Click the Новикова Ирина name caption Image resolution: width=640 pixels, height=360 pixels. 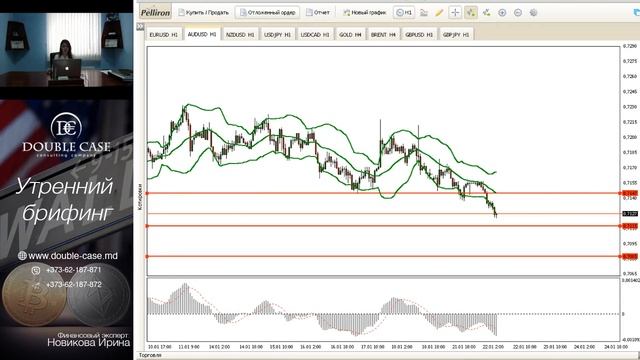(x=89, y=342)
